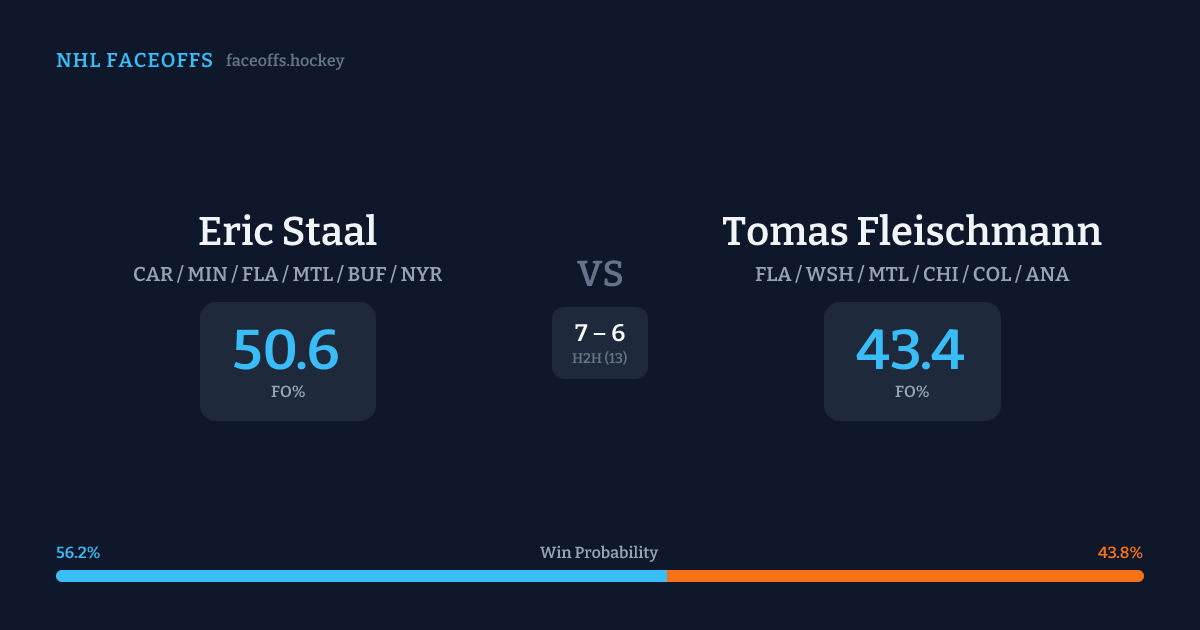Click the H2H (13) label
The width and height of the screenshot is (1200, 630).
click(x=600, y=358)
